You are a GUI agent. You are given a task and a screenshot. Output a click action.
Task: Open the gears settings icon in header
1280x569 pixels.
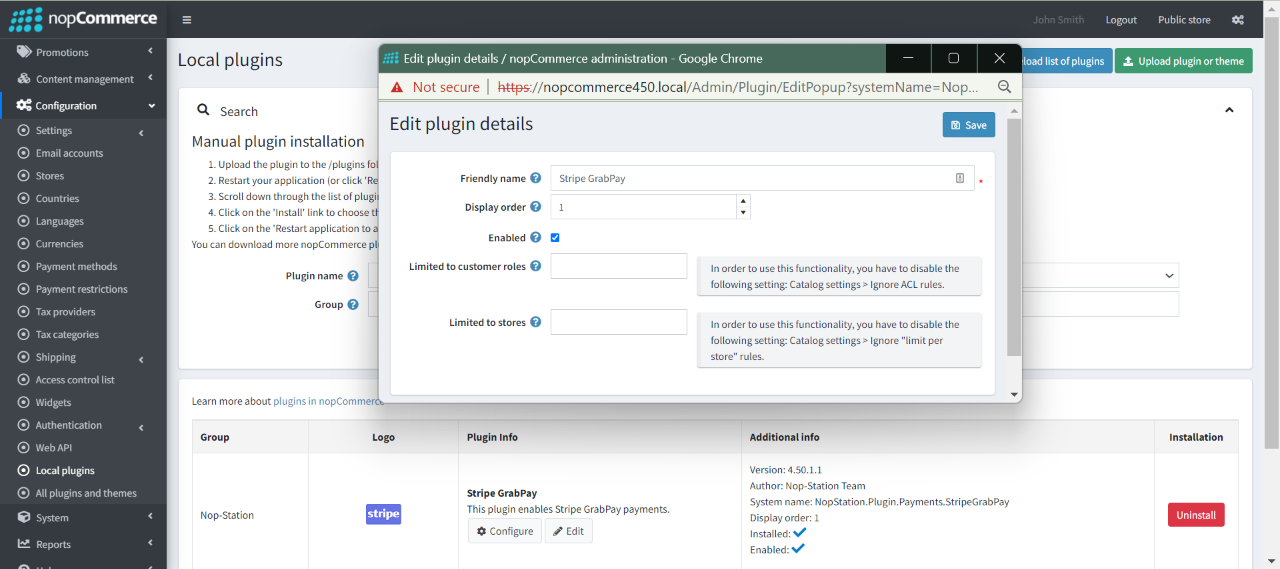point(1238,20)
